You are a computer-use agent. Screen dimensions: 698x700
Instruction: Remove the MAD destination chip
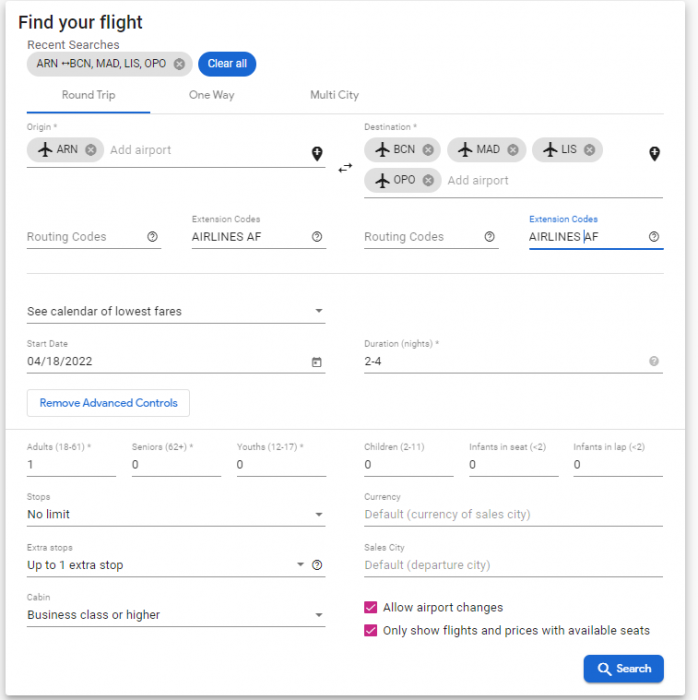coord(513,150)
